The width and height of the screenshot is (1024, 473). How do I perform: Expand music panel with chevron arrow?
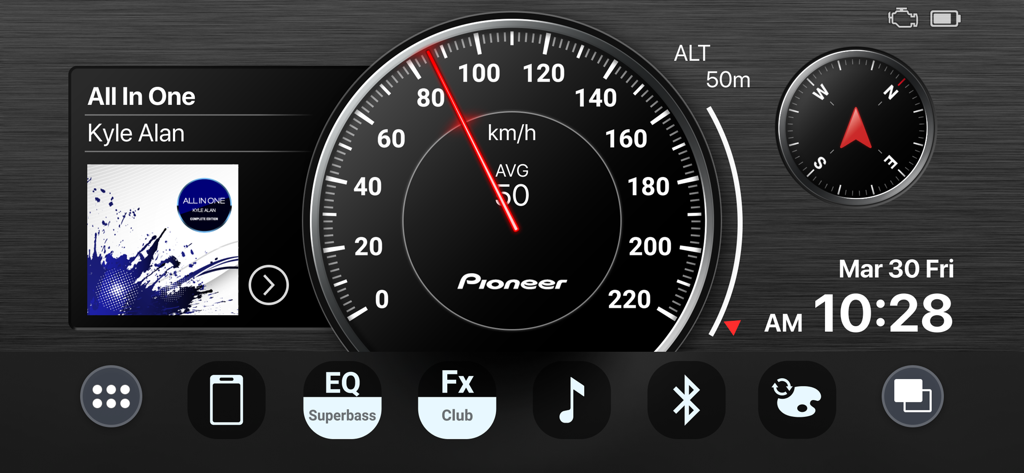pyautogui.click(x=268, y=285)
